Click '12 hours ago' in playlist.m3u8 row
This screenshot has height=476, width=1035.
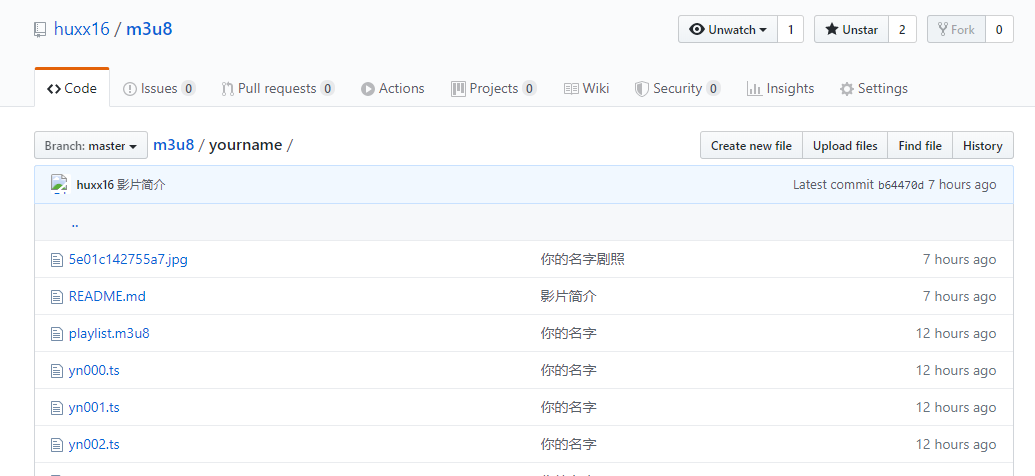pyautogui.click(x=956, y=333)
